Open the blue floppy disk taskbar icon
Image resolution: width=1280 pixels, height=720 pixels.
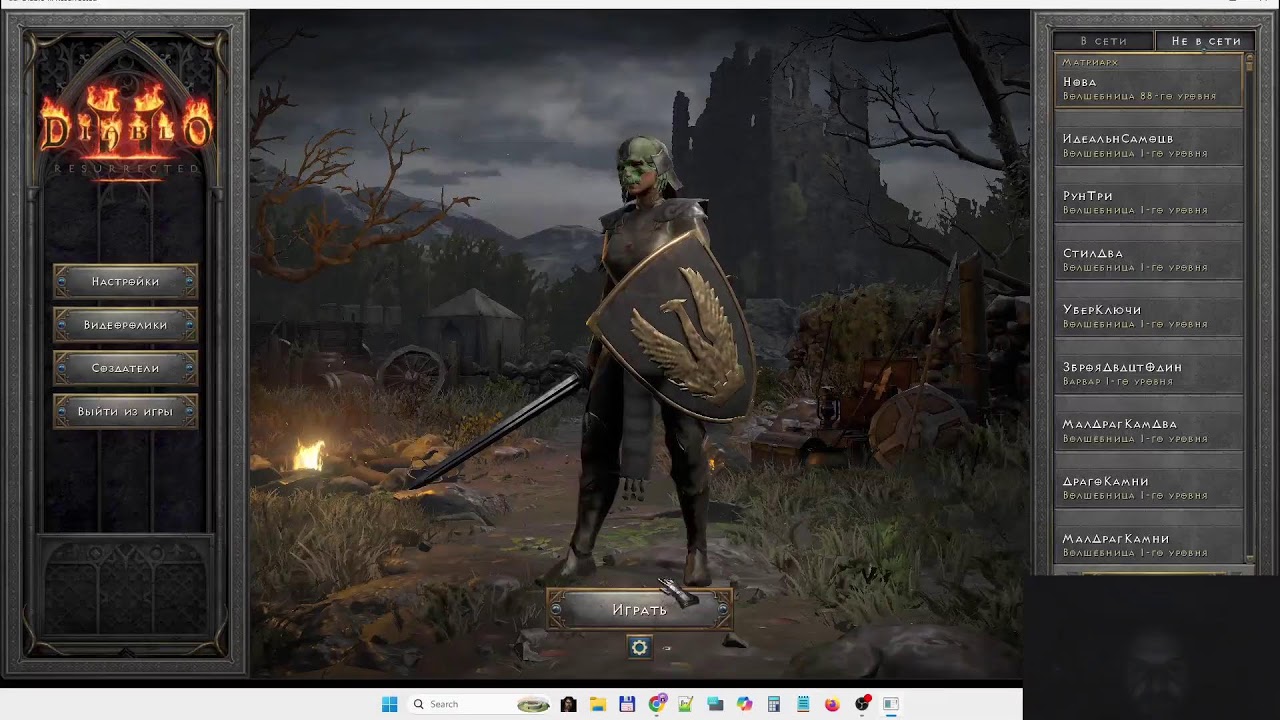[627, 704]
